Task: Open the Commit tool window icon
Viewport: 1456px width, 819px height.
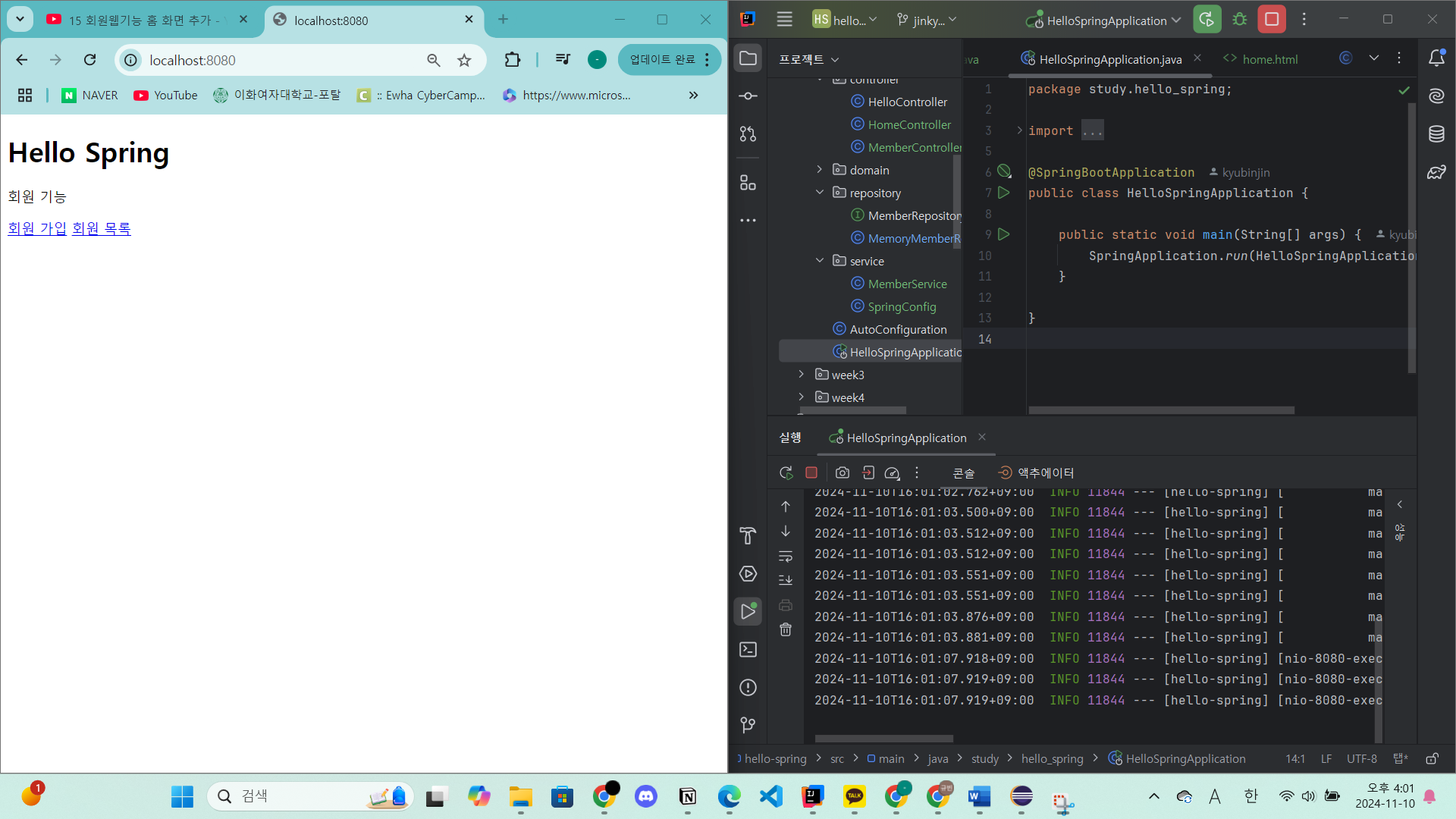Action: [x=748, y=96]
